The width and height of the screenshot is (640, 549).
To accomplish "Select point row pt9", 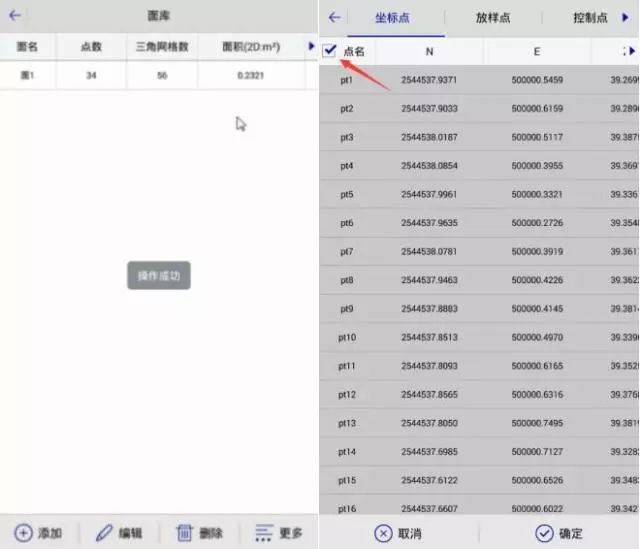I will pyautogui.click(x=479, y=309).
